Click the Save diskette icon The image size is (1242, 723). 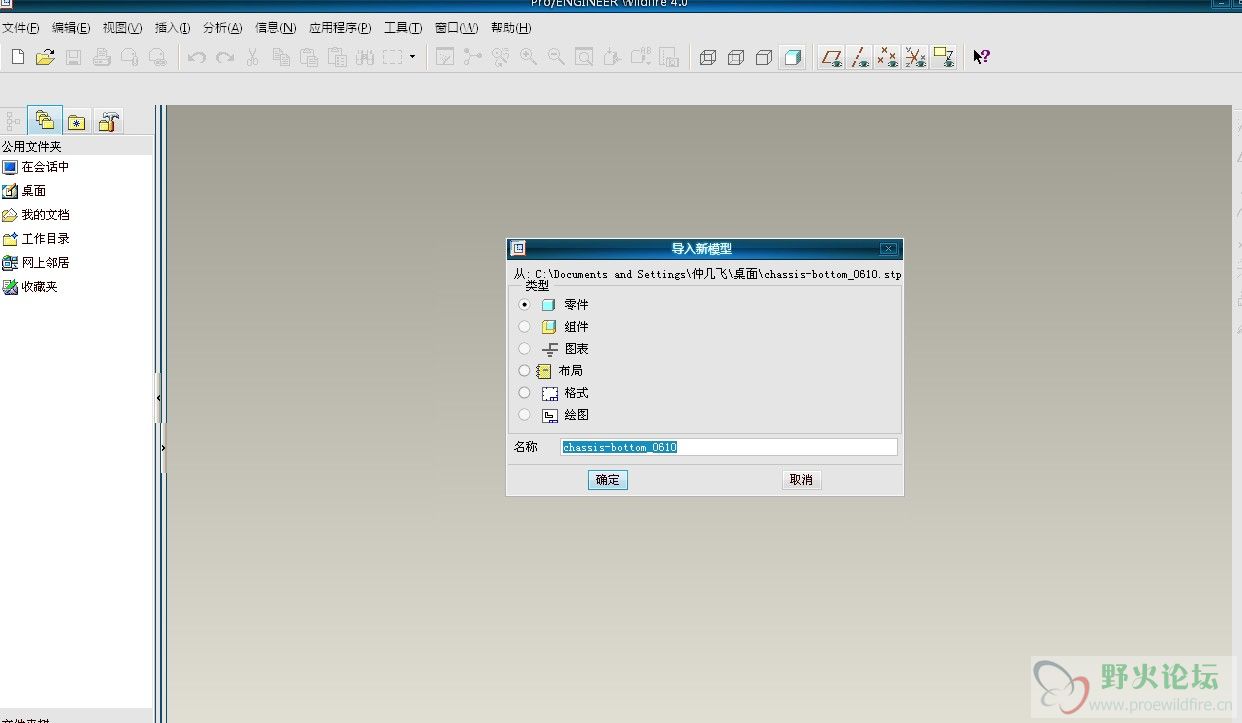(73, 57)
